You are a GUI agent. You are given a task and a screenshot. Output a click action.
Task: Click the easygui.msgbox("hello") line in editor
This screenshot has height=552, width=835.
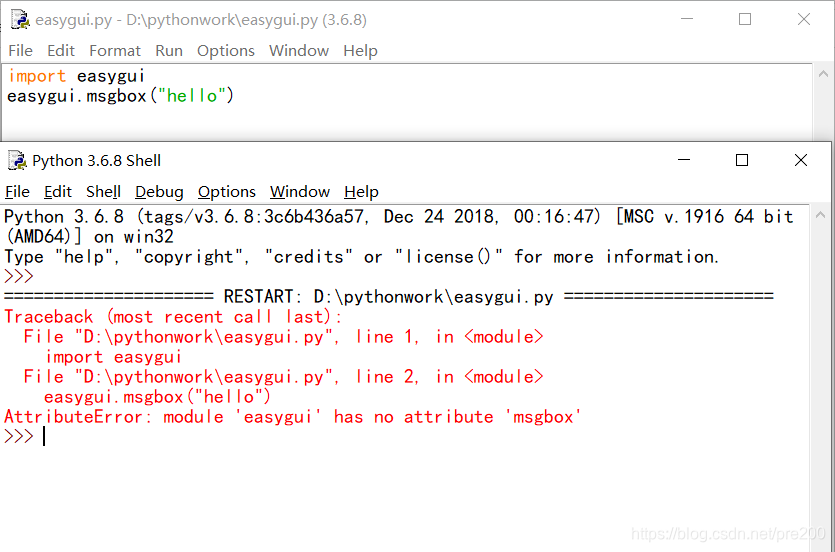pos(120,96)
